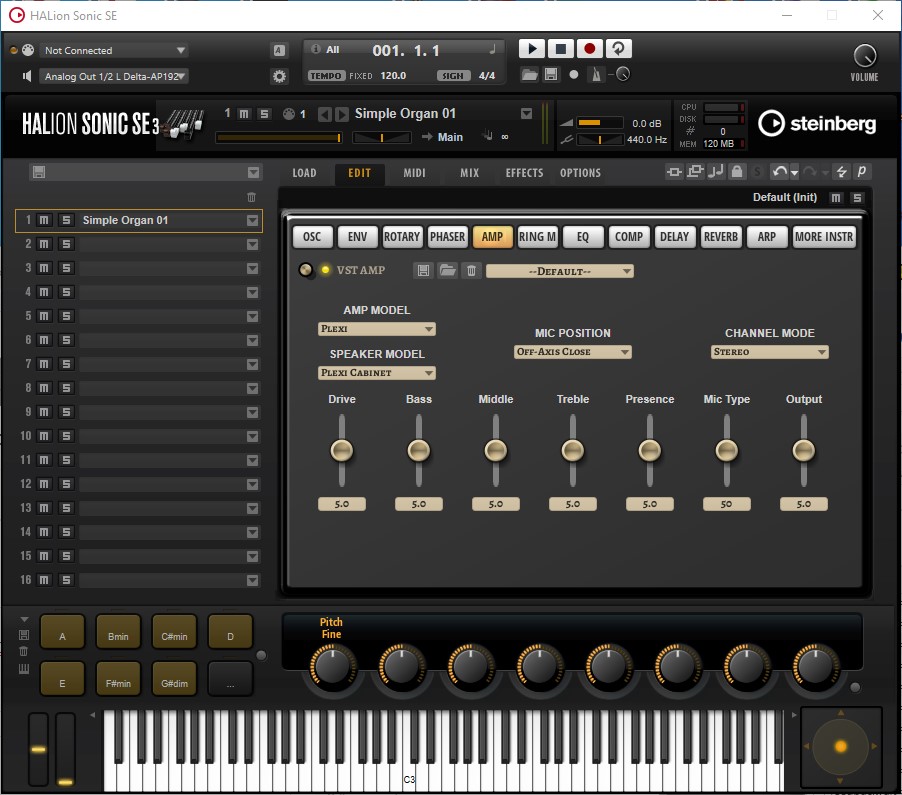Open the REVERB page button
The height and width of the screenshot is (795, 902).
pos(721,237)
